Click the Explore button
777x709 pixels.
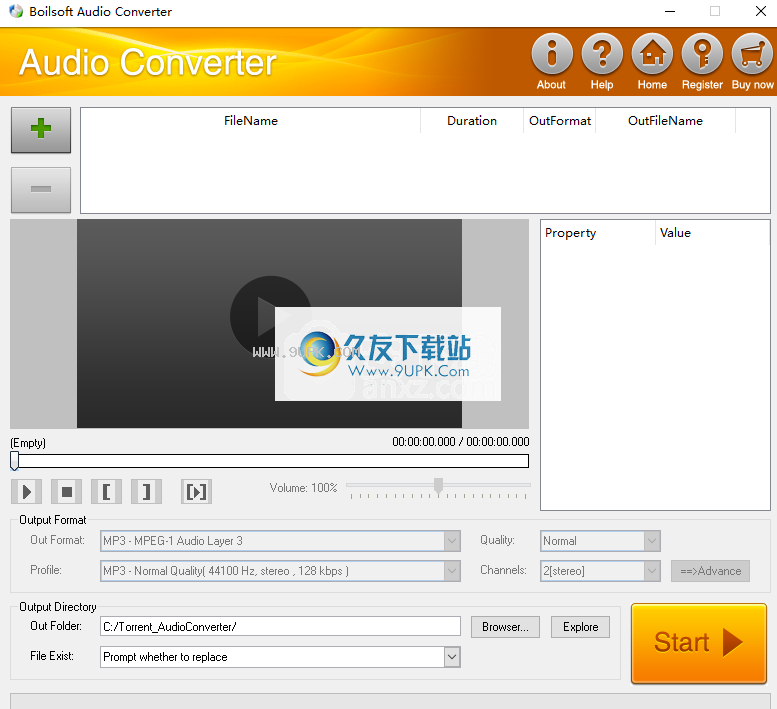click(580, 627)
